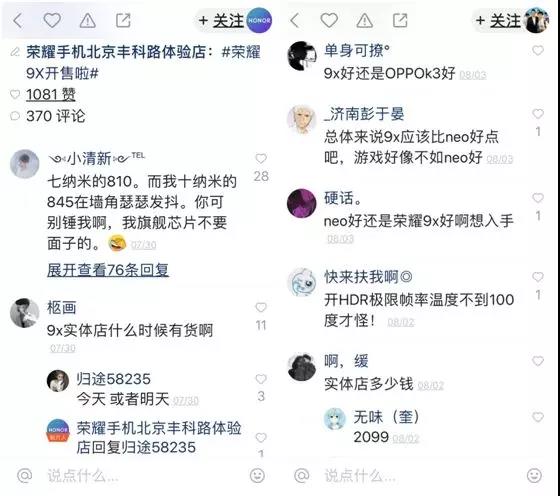Tap the back arrow in right panel

295,20
